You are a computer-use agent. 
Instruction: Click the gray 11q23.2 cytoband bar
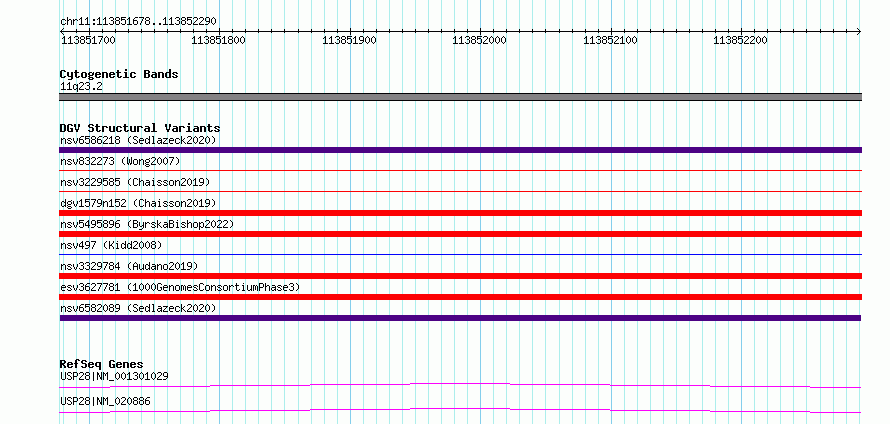coord(460,97)
